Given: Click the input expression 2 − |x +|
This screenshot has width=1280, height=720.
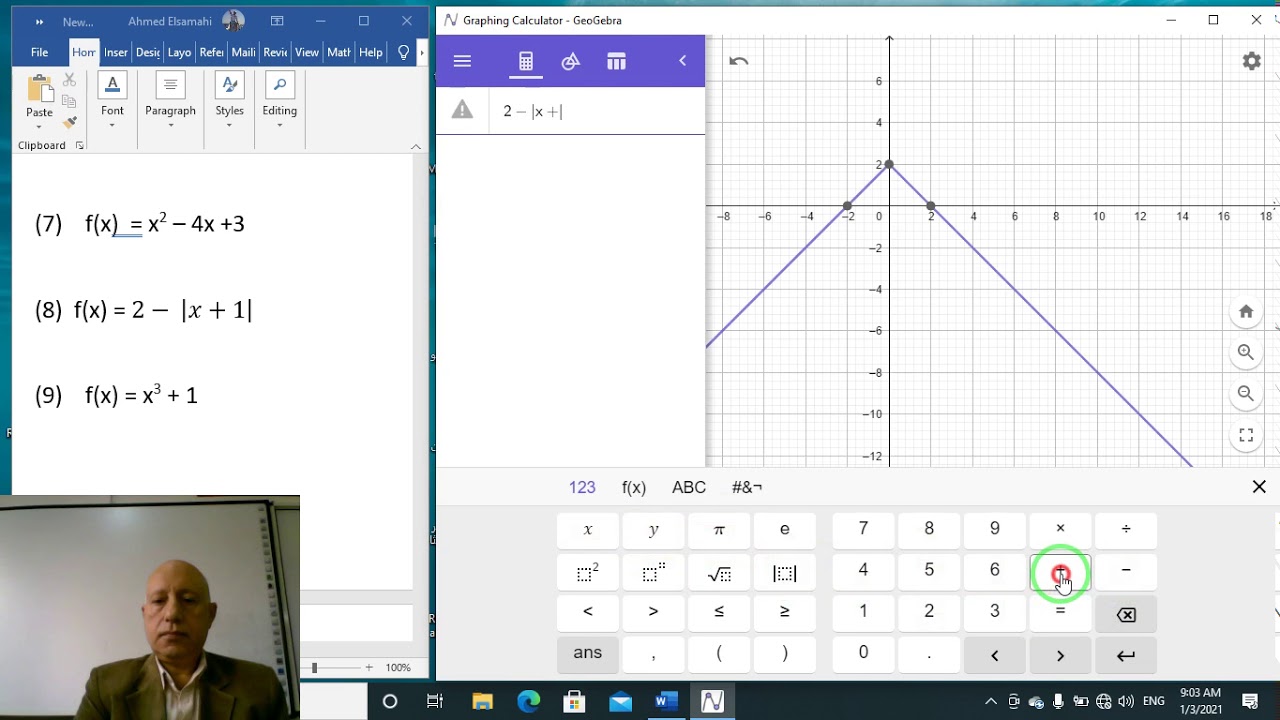Looking at the screenshot, I should (533, 111).
